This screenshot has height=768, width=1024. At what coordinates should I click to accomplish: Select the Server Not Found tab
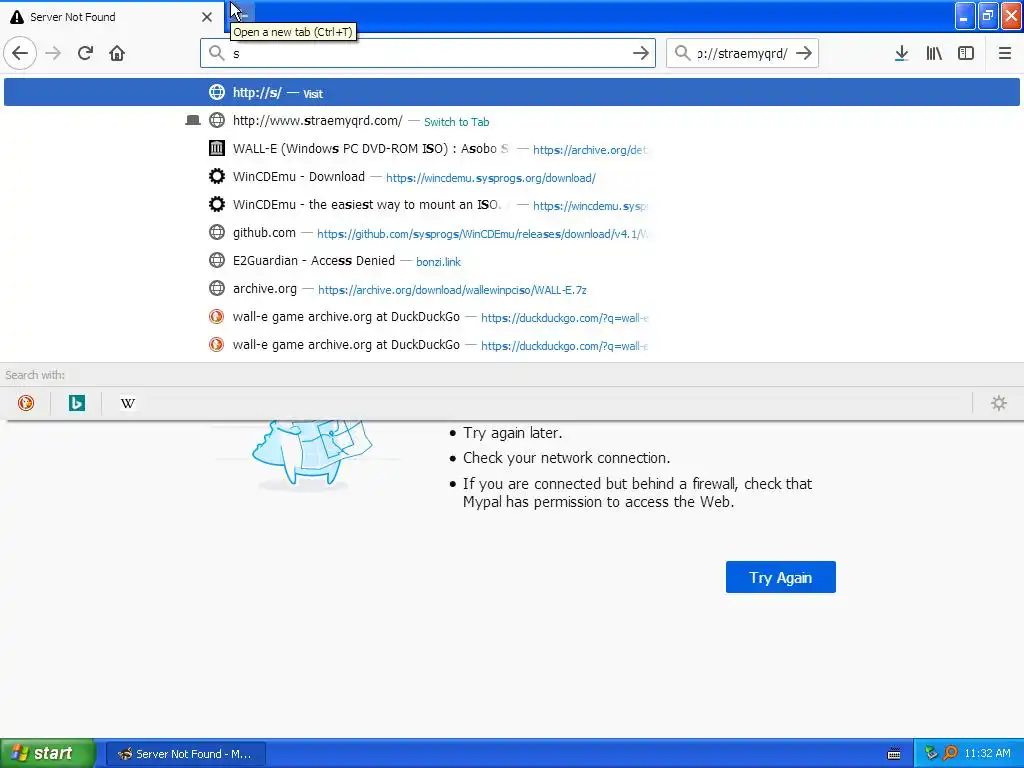pos(112,17)
